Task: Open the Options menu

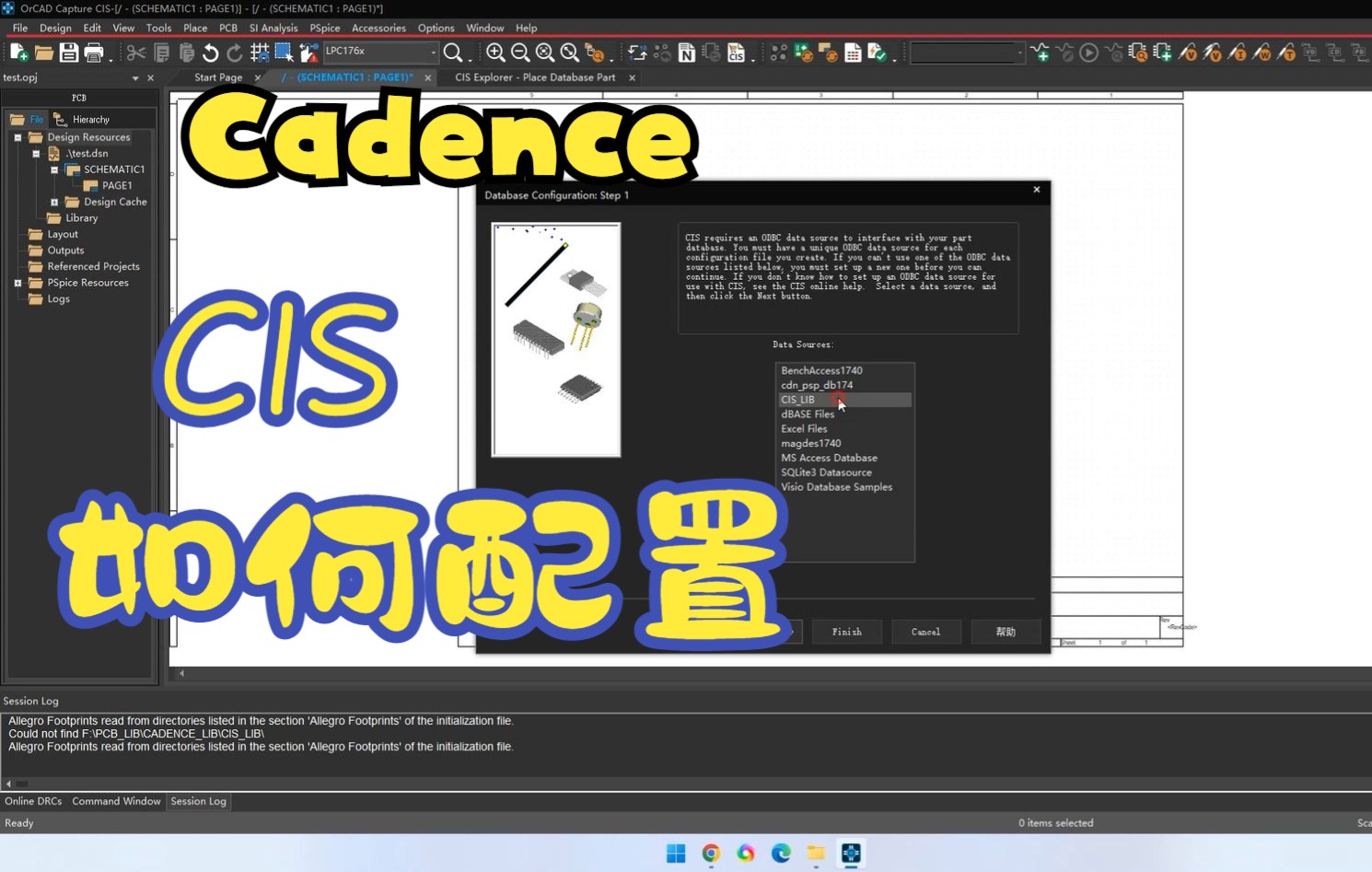Action: (436, 28)
